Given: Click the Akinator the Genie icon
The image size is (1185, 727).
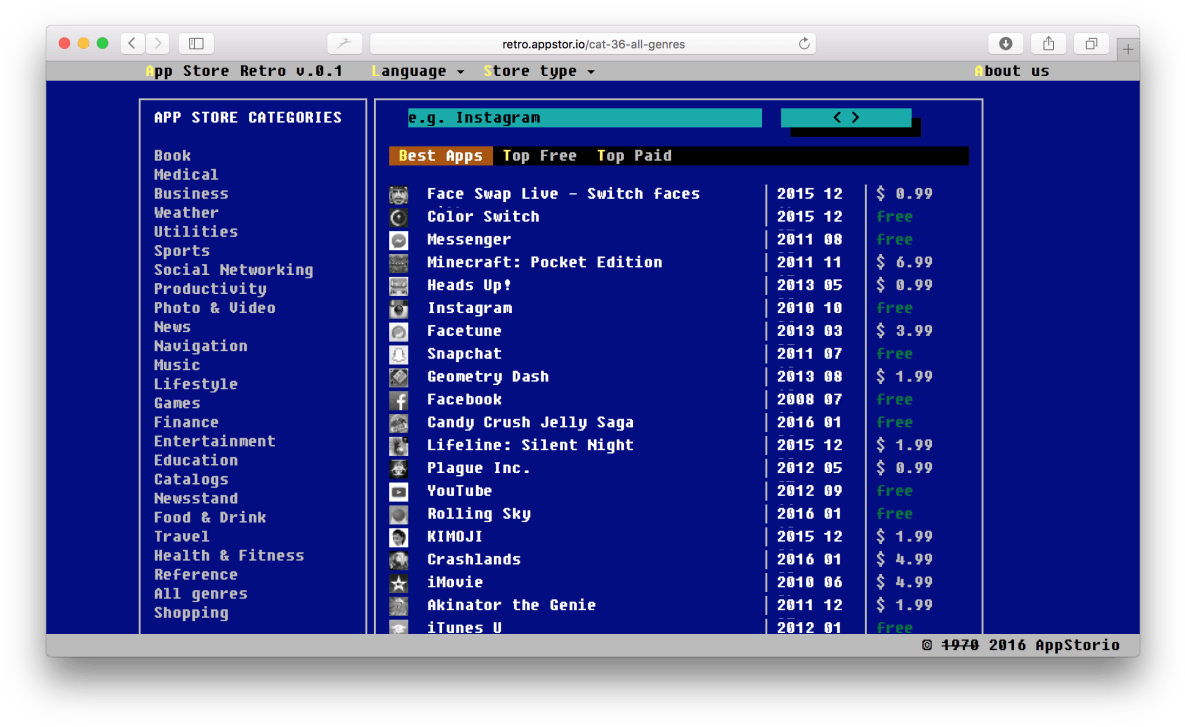Looking at the screenshot, I should click(x=398, y=606).
